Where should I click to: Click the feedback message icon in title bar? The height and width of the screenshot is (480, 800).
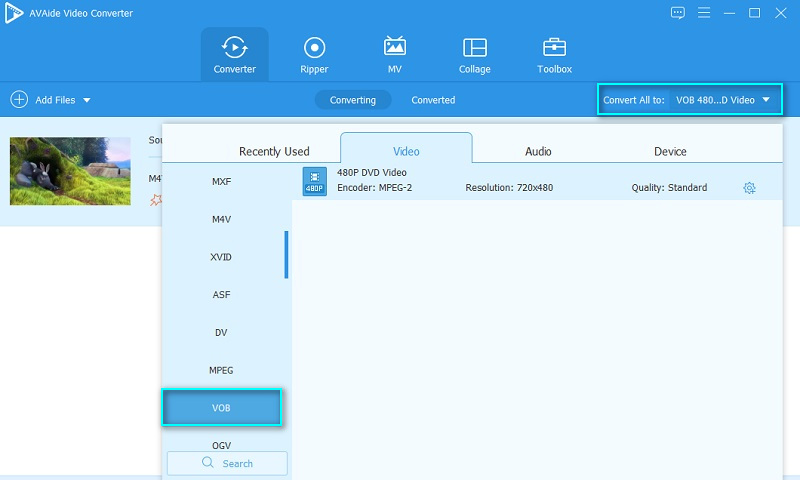pos(678,13)
